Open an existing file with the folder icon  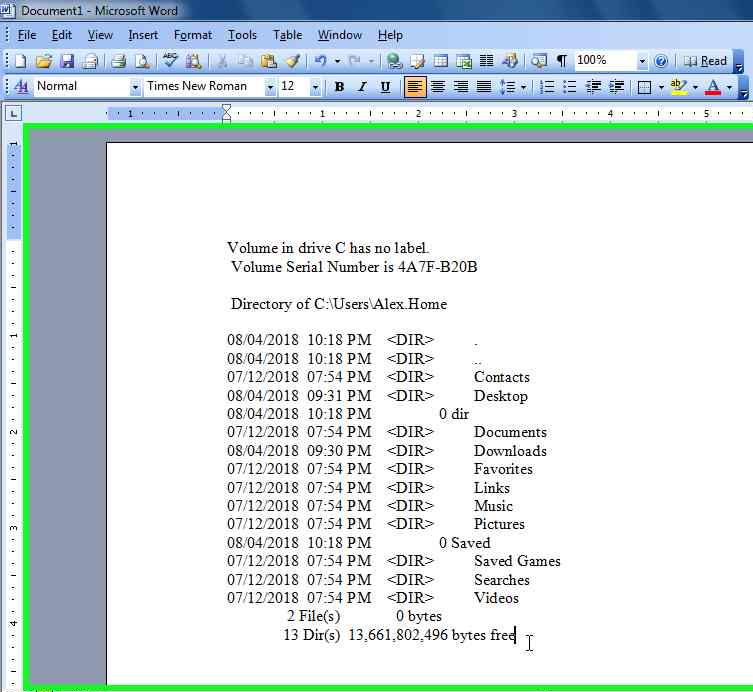(44, 61)
